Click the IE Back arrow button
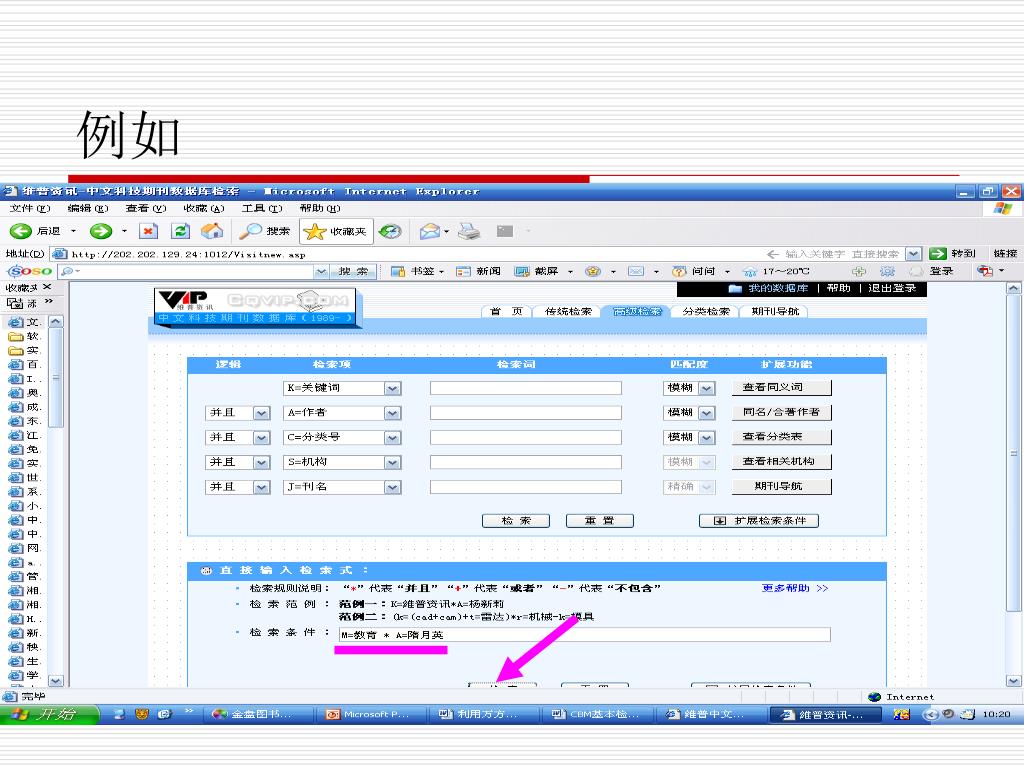The image size is (1024, 768). [x=21, y=231]
